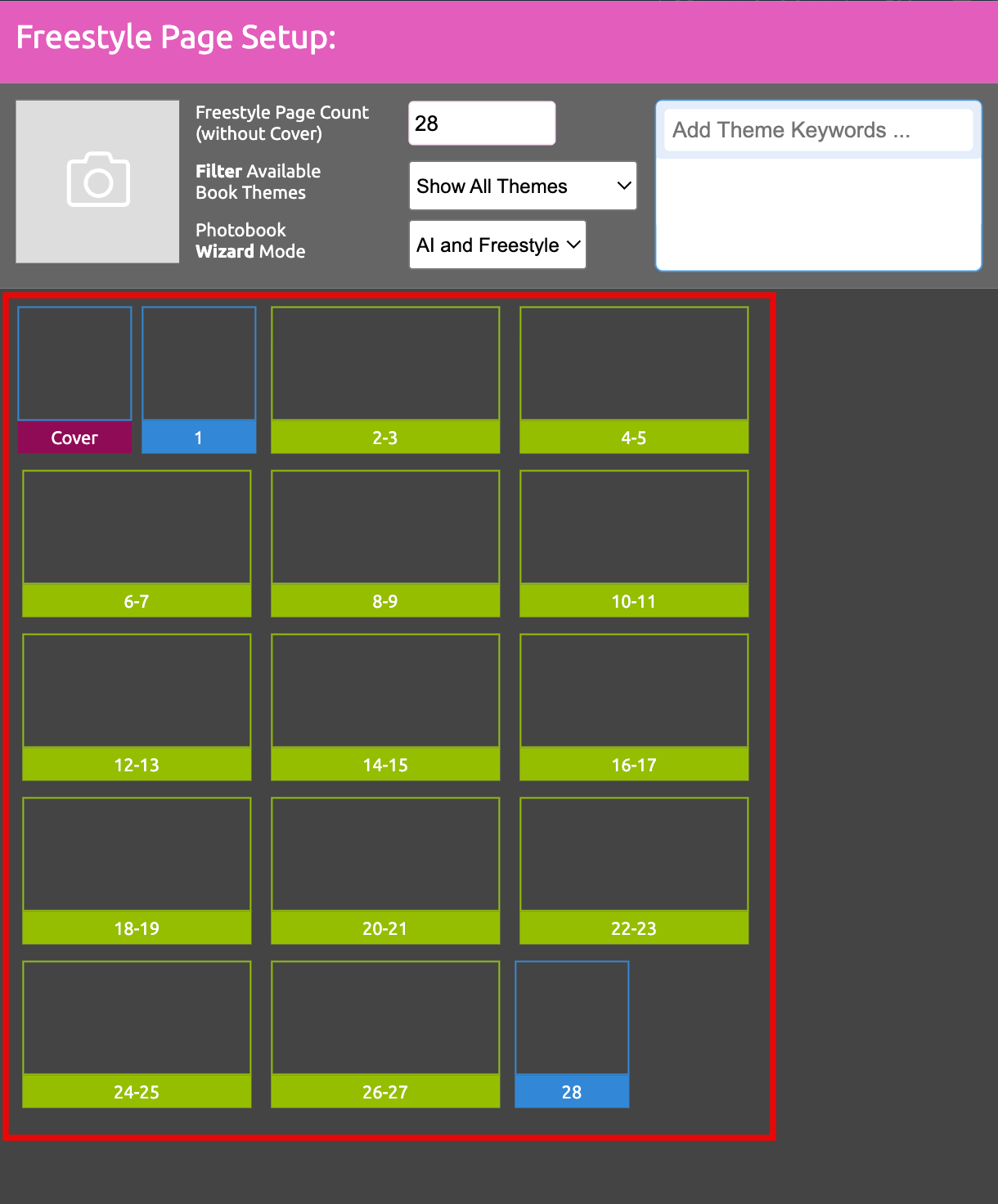Select the 16-17 spread thumbnail
The image size is (998, 1204).
(634, 691)
